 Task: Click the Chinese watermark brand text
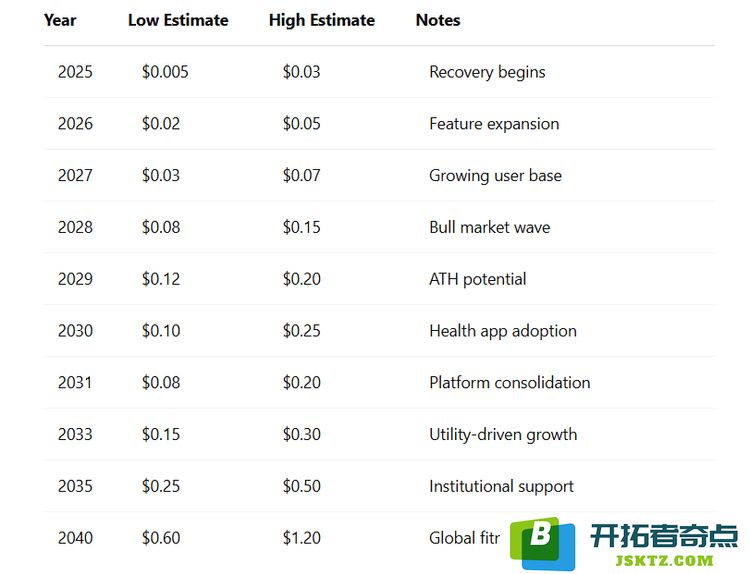point(664,536)
